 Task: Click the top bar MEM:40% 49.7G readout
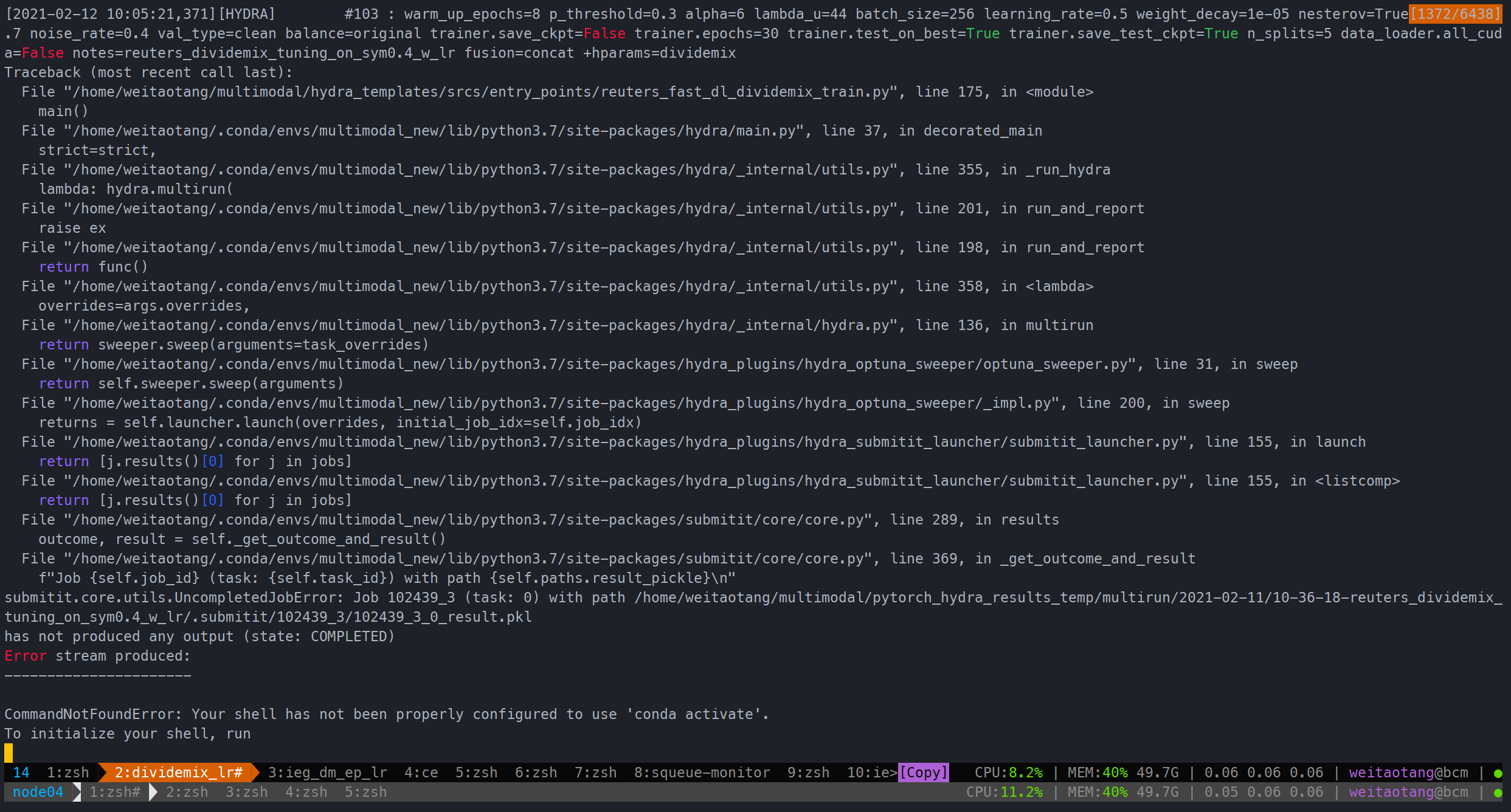(1123, 772)
